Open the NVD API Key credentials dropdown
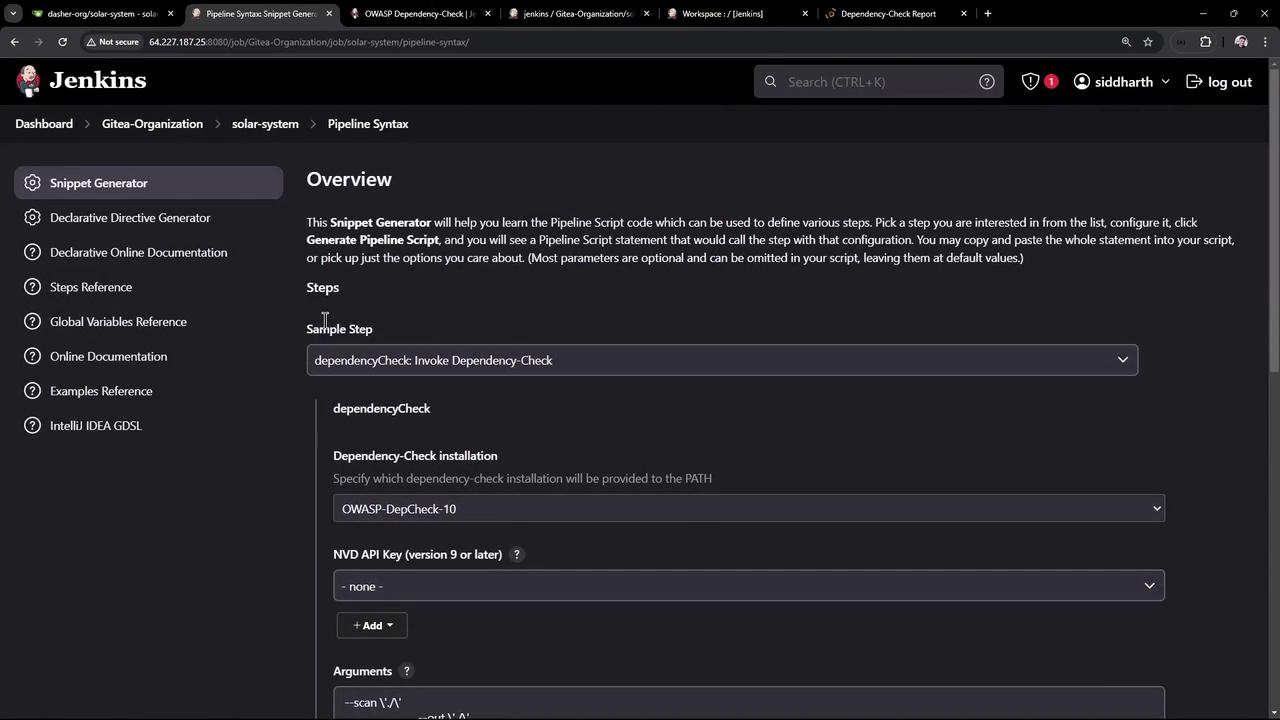The height and width of the screenshot is (720, 1280). tap(748, 586)
